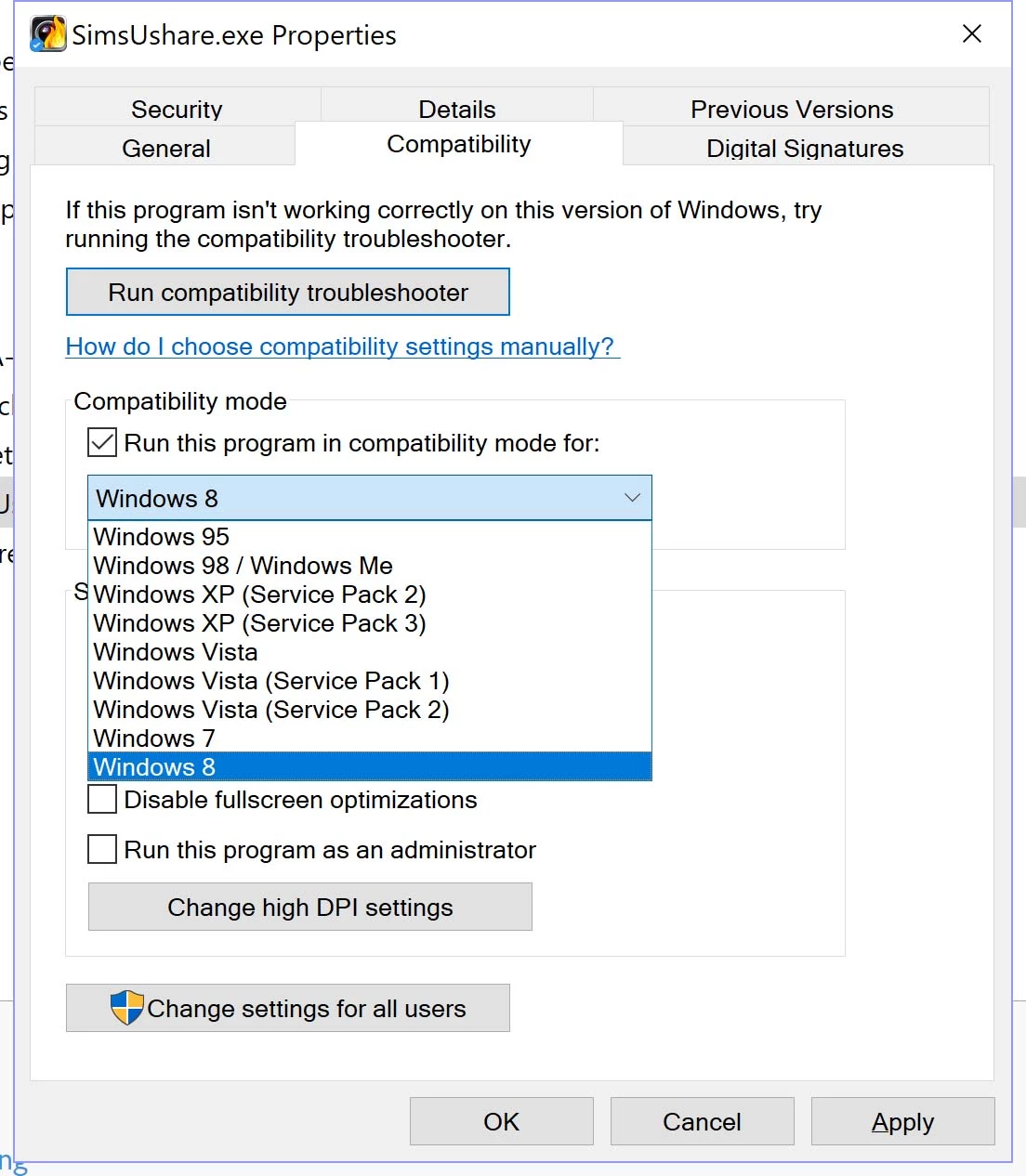Uncheck Run this program in compatibility mode
The width and height of the screenshot is (1026, 1176).
click(102, 442)
